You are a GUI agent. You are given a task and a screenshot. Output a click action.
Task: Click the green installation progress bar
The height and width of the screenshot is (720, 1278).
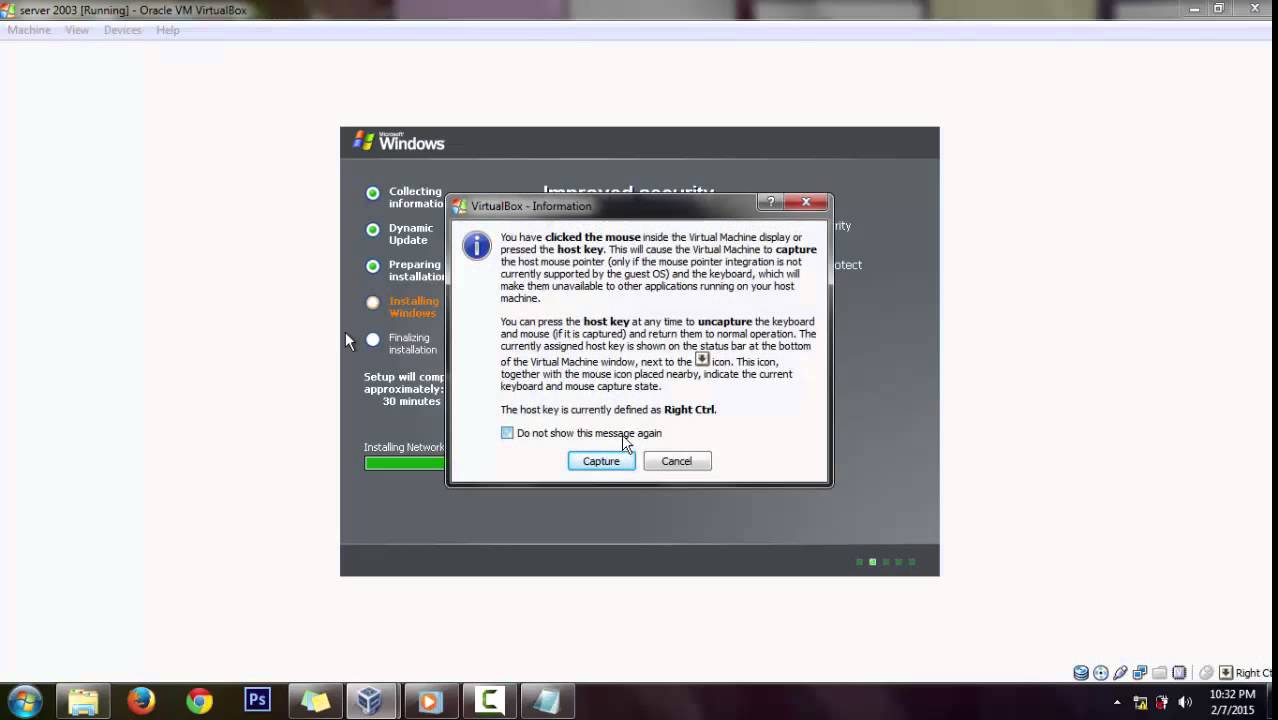point(405,463)
